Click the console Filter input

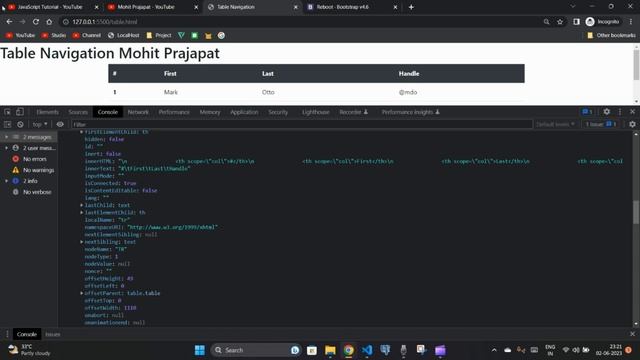coord(302,124)
